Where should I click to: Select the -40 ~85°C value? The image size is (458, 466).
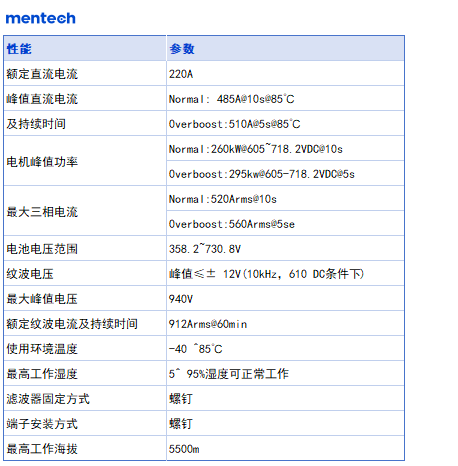[x=195, y=349]
